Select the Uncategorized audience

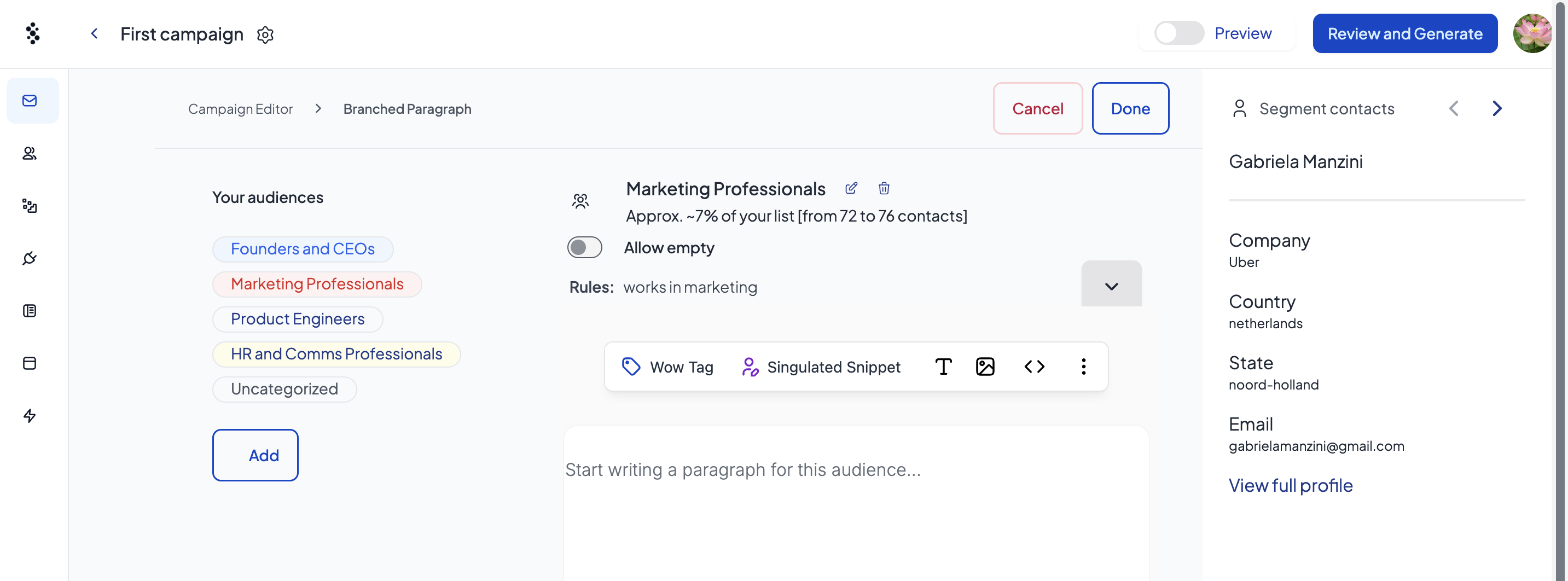tap(284, 389)
